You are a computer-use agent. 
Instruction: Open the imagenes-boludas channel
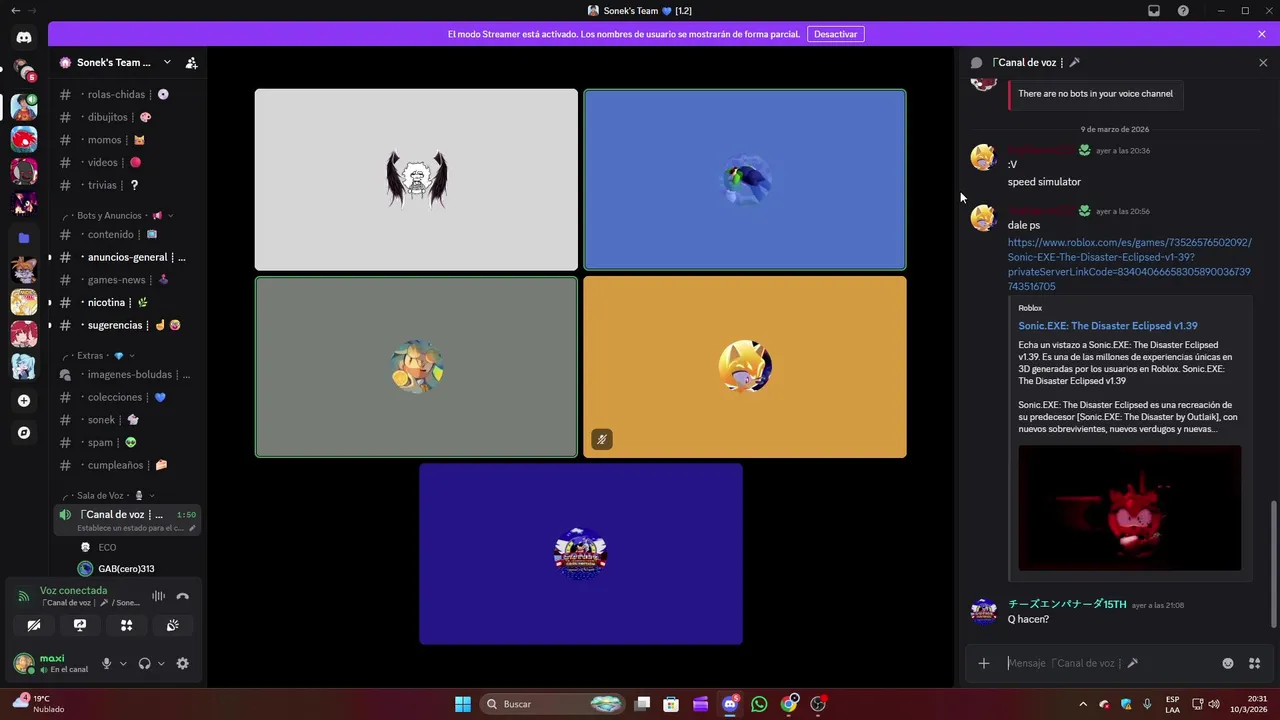point(128,374)
